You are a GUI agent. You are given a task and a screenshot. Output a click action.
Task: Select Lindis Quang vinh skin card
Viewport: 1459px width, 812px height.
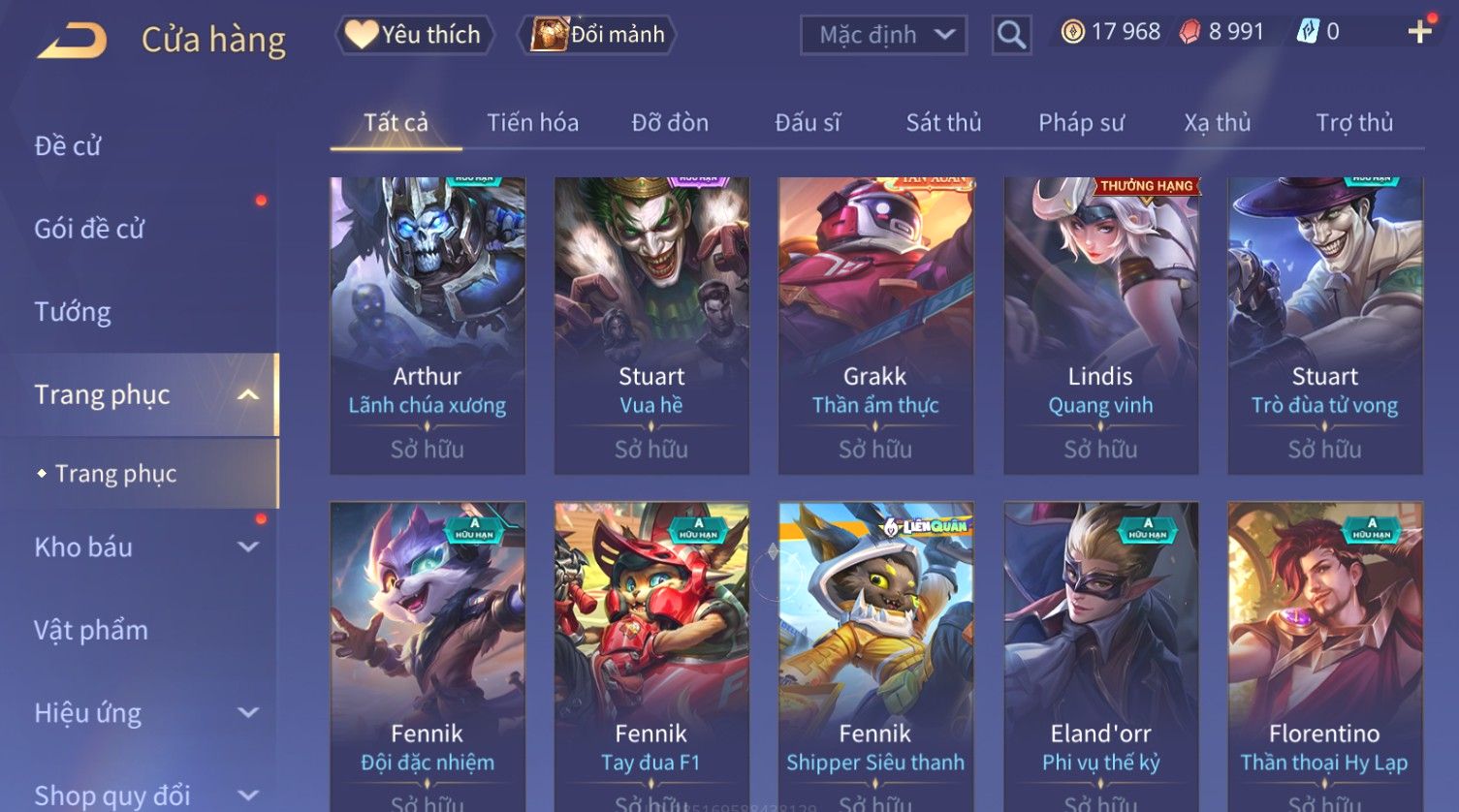[x=1100, y=326]
